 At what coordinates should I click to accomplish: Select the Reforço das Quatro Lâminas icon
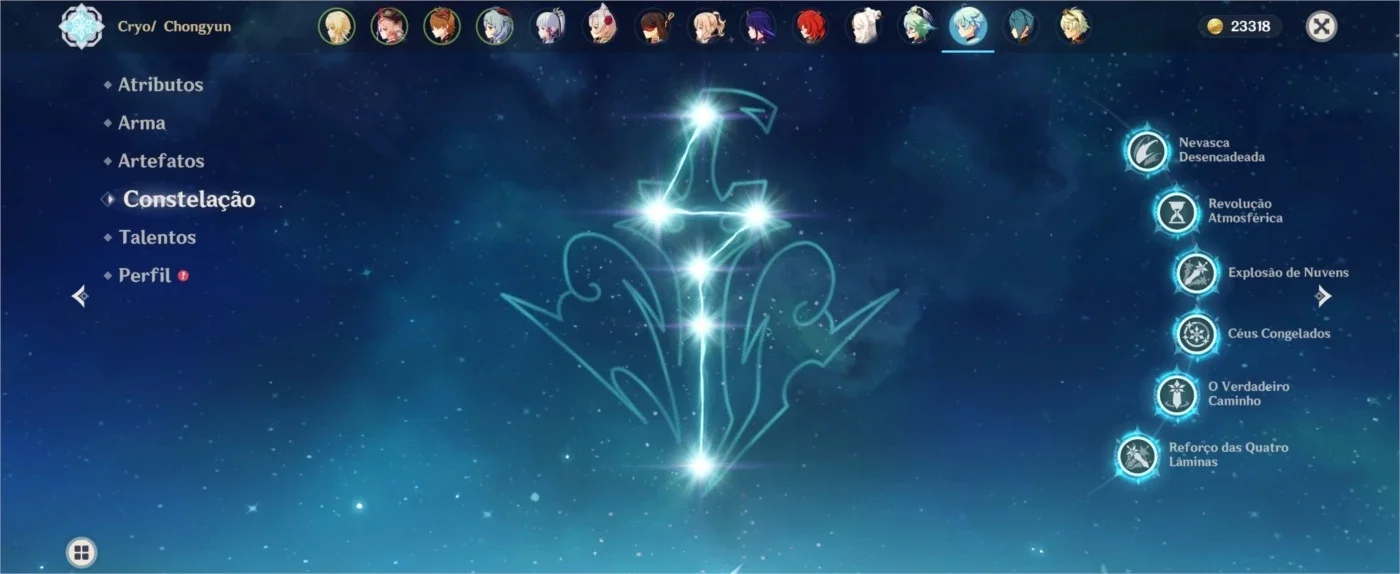[x=1138, y=456]
